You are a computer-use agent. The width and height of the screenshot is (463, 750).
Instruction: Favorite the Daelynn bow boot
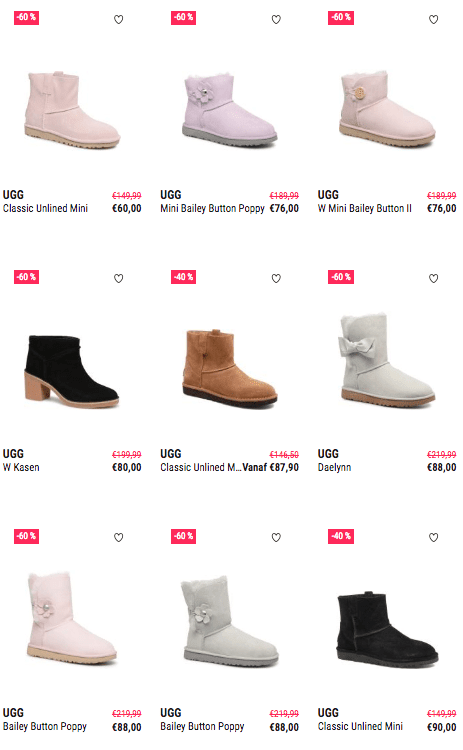click(x=433, y=278)
